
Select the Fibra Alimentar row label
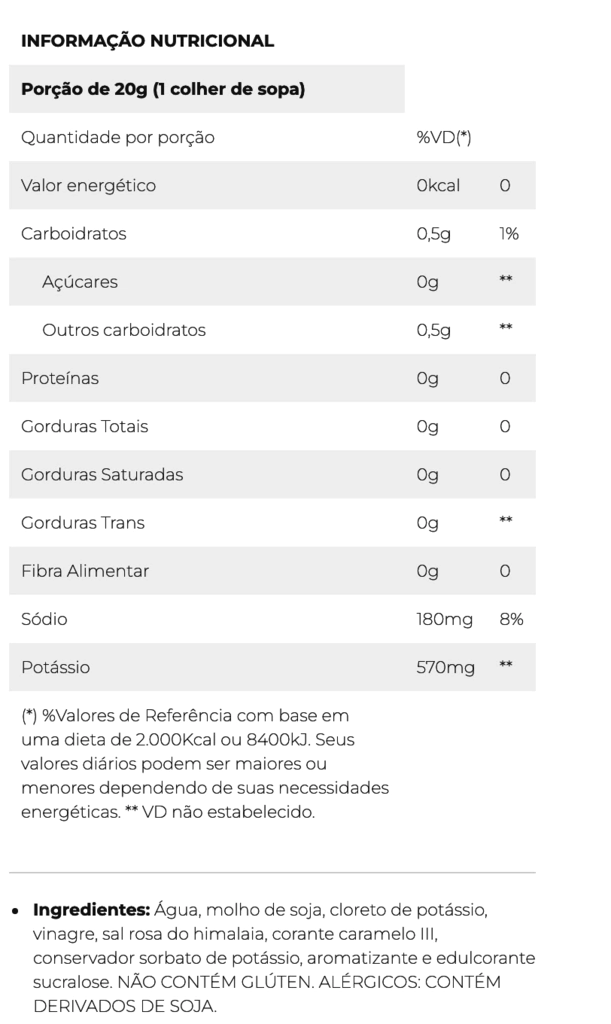85,571
